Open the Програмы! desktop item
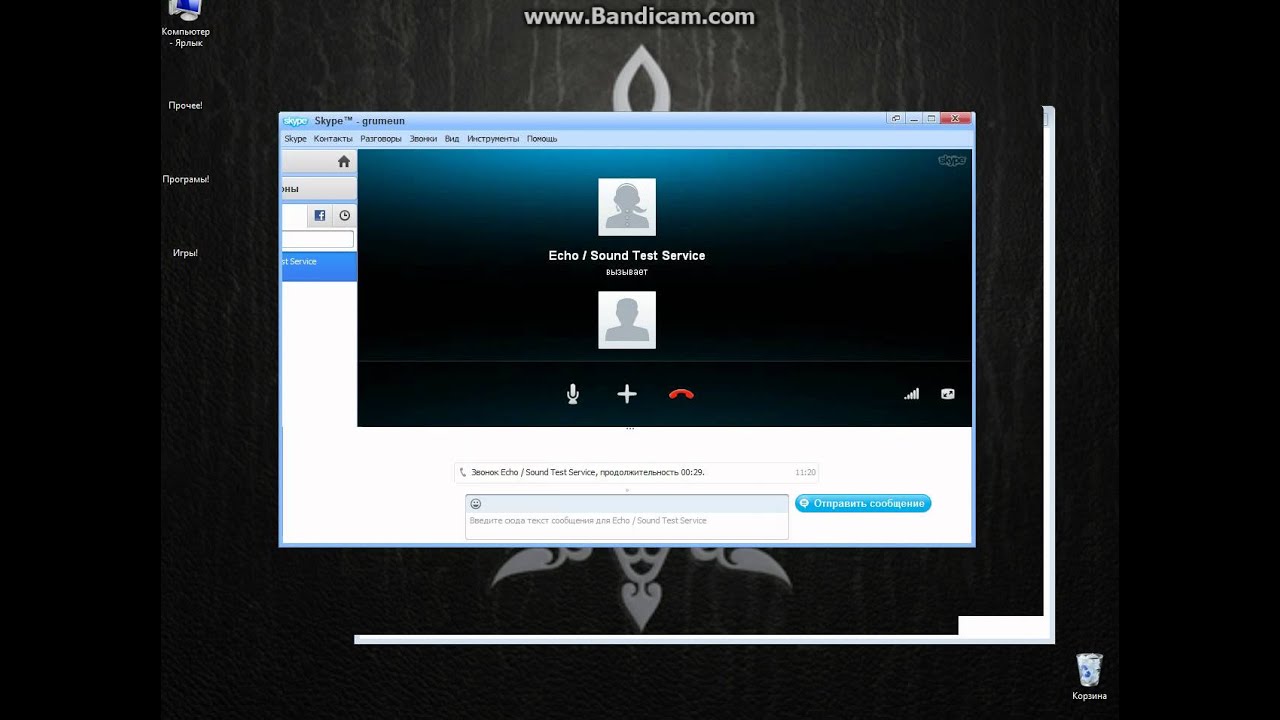 coord(186,179)
